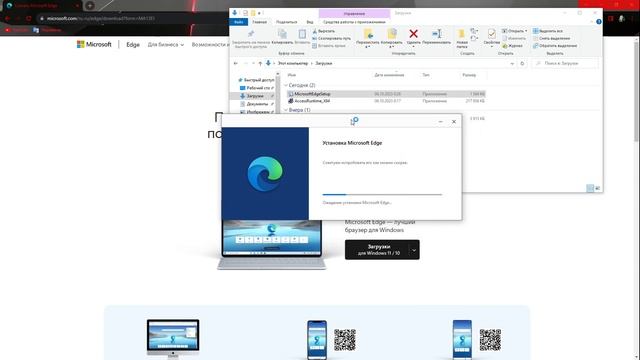Click second phone QR code on page
The width and height of the screenshot is (640, 360).
490,340
